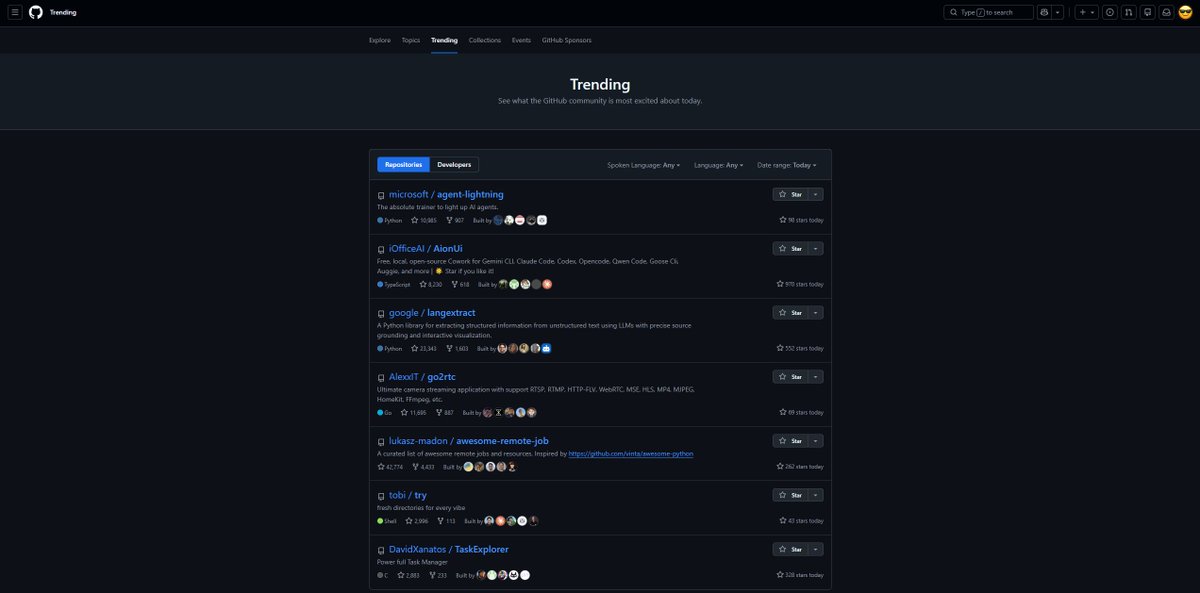
Task: Open the repositories icon in header
Action: pyautogui.click(x=1147, y=12)
